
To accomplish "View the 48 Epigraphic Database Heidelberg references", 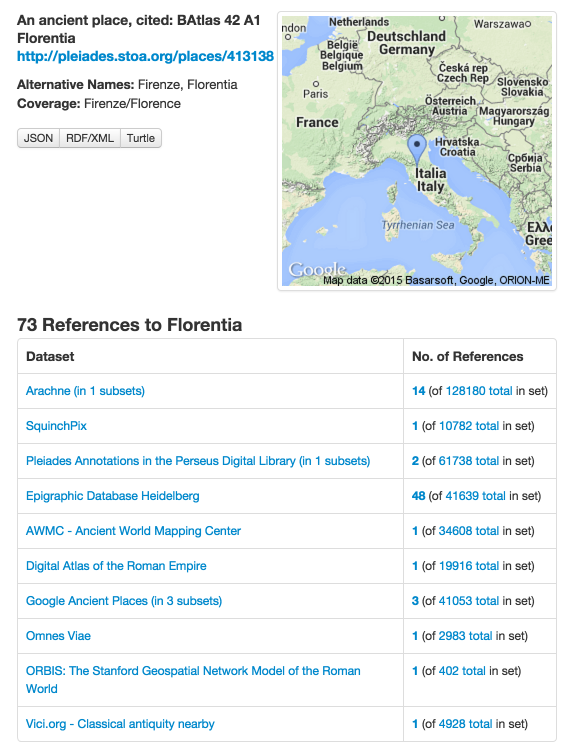I will [x=419, y=496].
